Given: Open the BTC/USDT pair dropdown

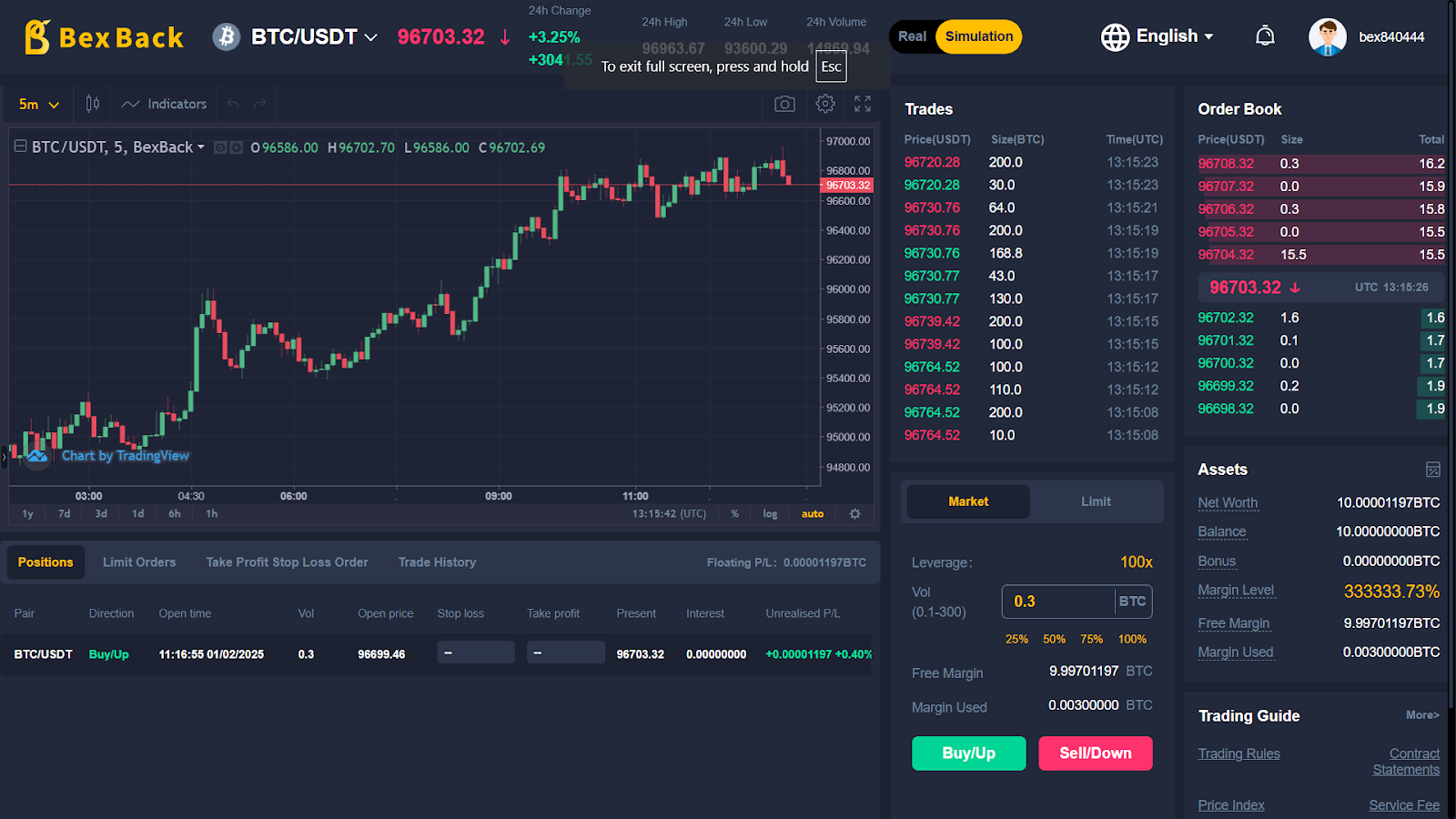Looking at the screenshot, I should pyautogui.click(x=314, y=37).
